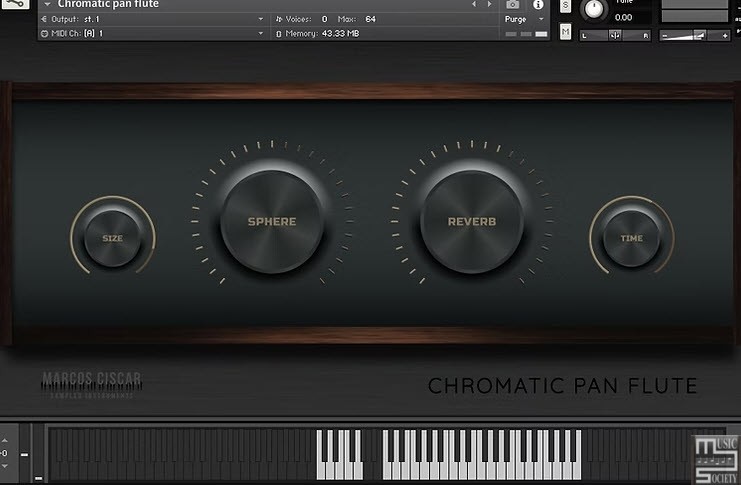741x485 pixels.
Task: Click the instrument info 'i' icon
Action: 538,5
